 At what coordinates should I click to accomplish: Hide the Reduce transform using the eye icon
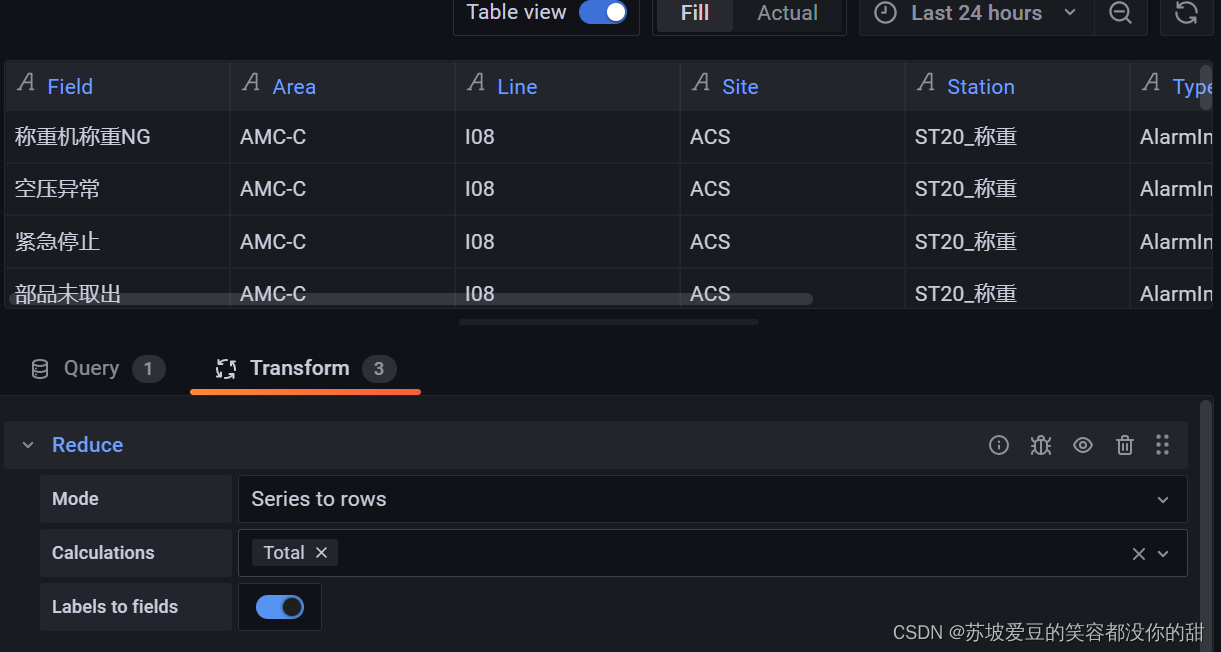coord(1082,445)
